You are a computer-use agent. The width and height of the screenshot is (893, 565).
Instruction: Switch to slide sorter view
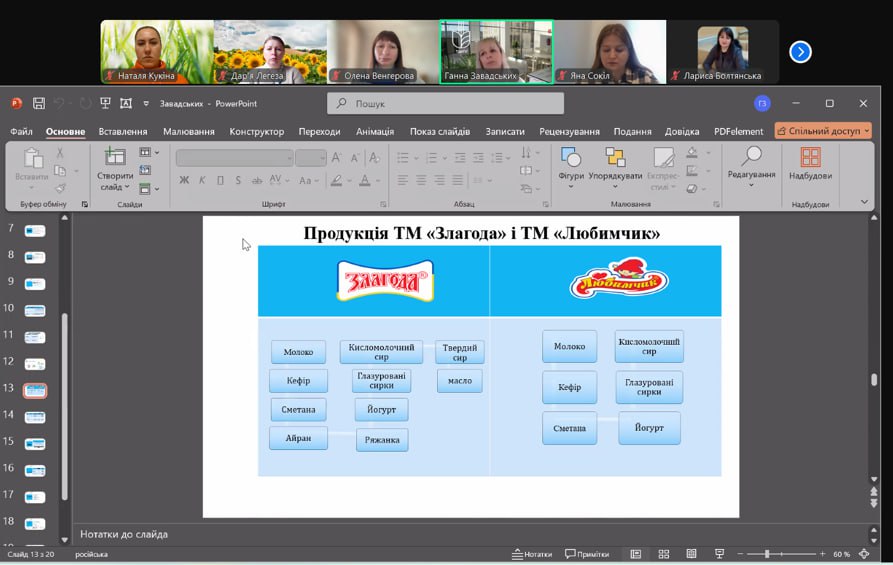663,554
